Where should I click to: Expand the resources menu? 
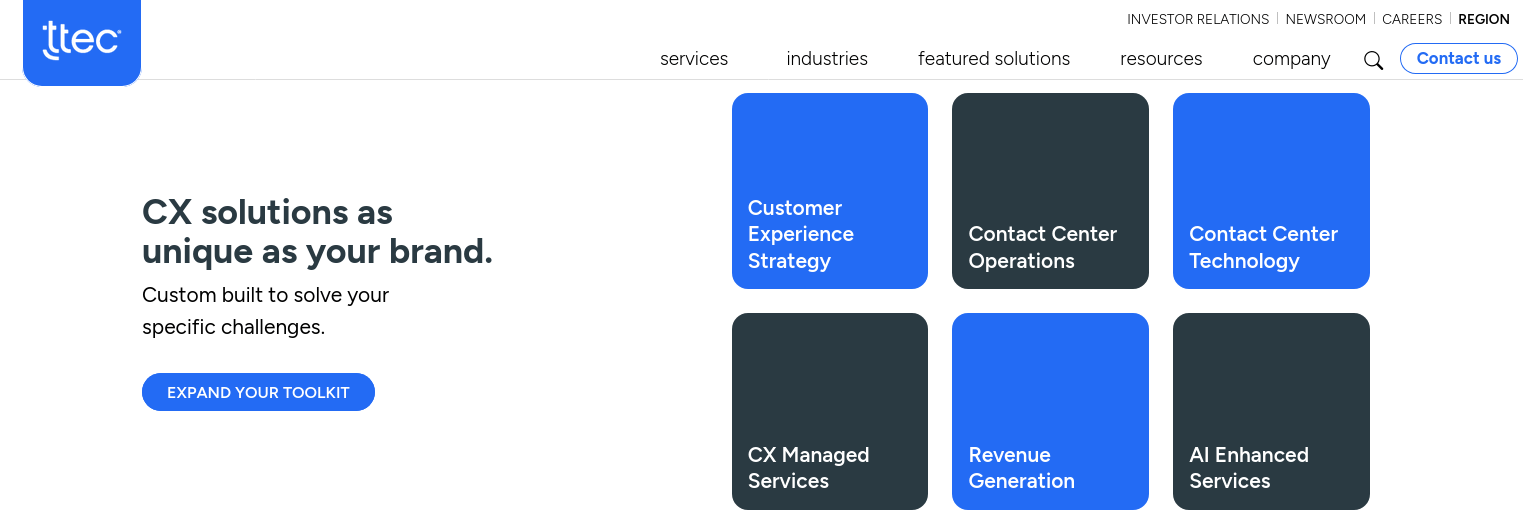[1161, 59]
